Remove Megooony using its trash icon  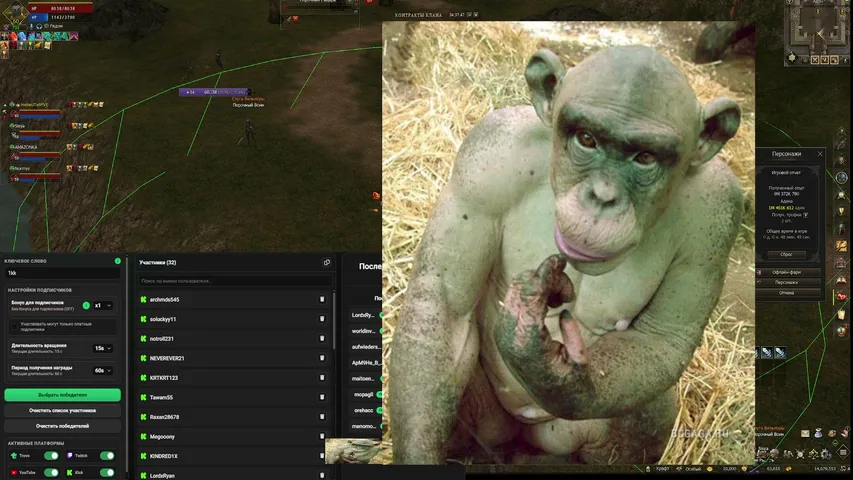(x=322, y=436)
